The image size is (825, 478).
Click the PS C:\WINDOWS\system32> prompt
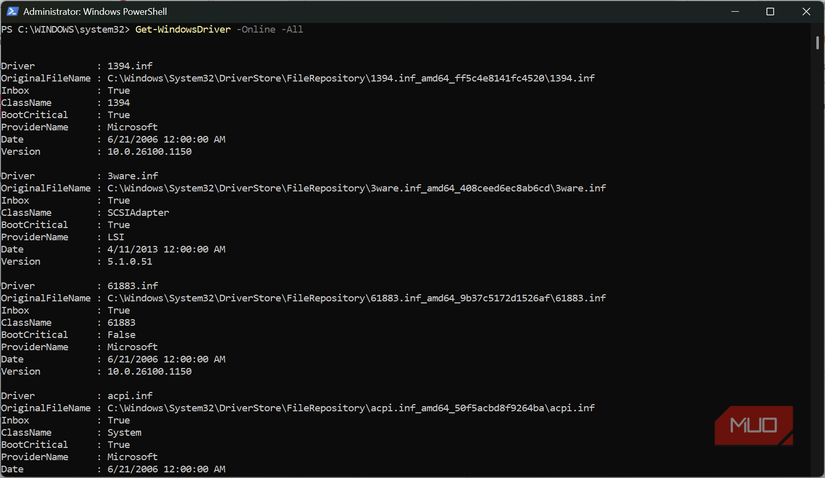65,29
